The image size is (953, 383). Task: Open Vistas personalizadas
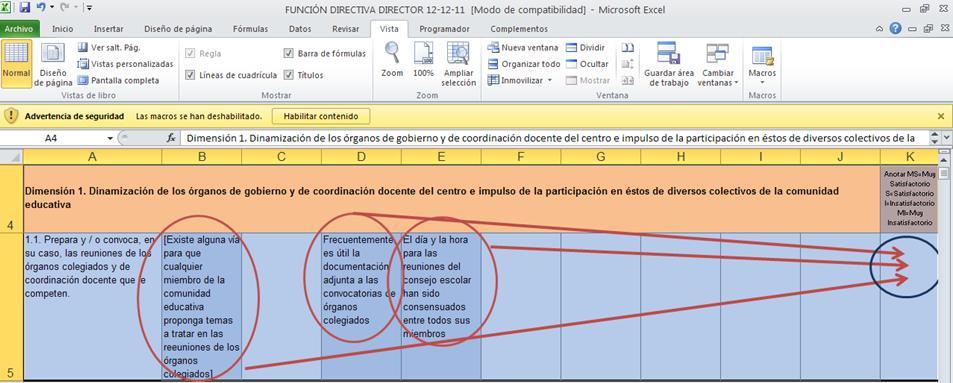coord(125,64)
